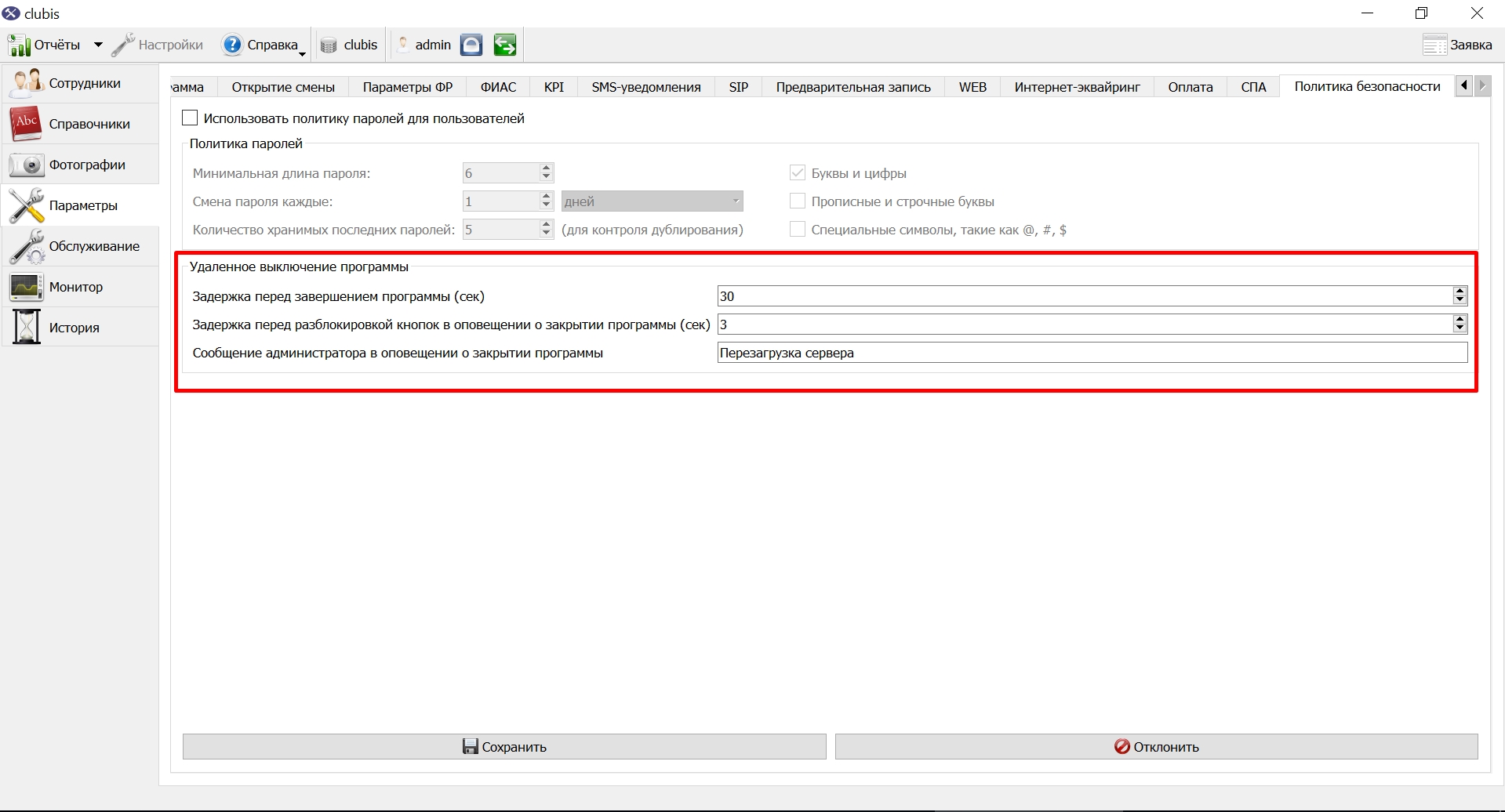
Task: Open the Справочники Abc book icon
Action: click(27, 124)
